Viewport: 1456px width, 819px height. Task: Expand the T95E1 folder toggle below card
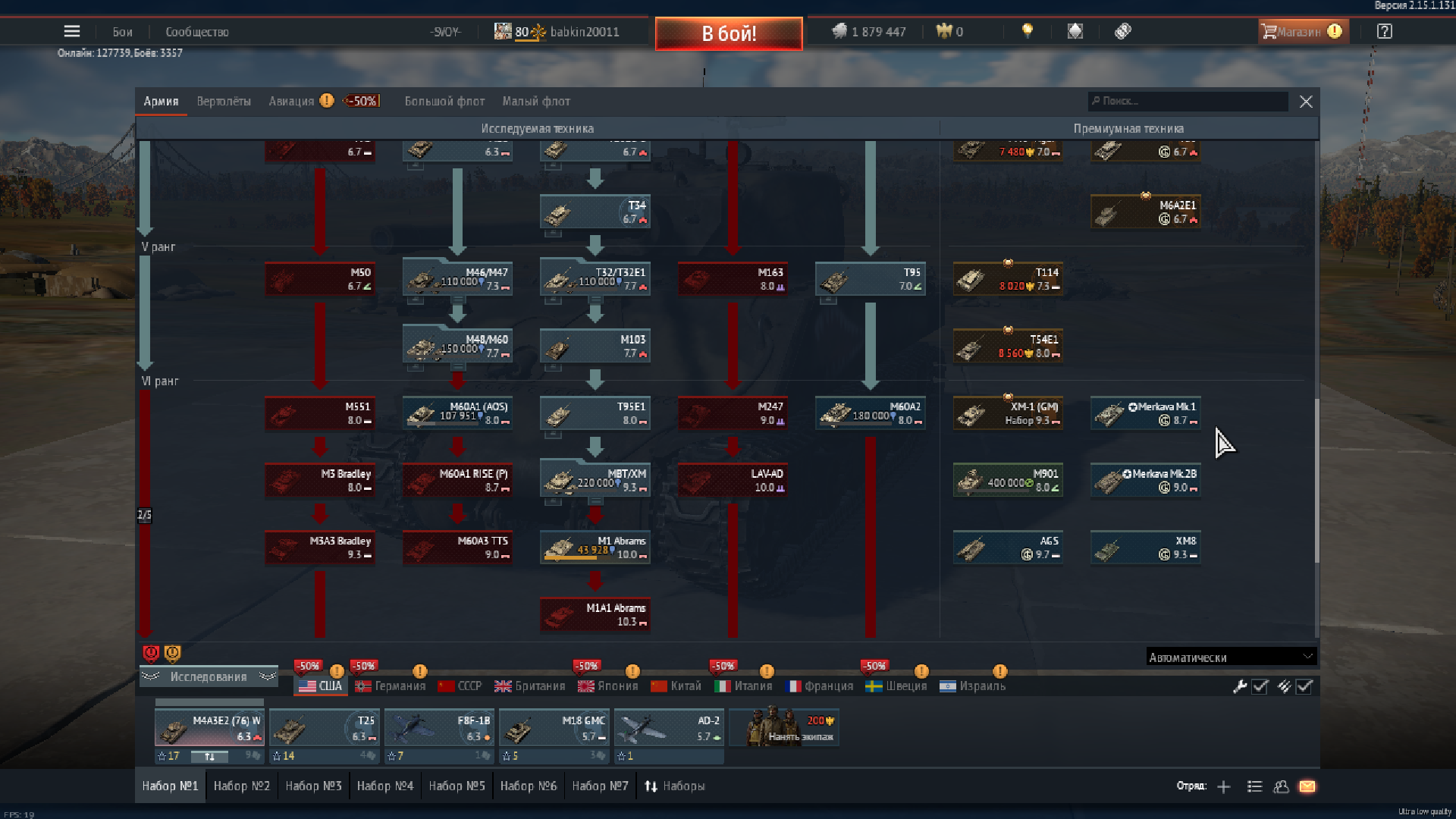point(553,435)
